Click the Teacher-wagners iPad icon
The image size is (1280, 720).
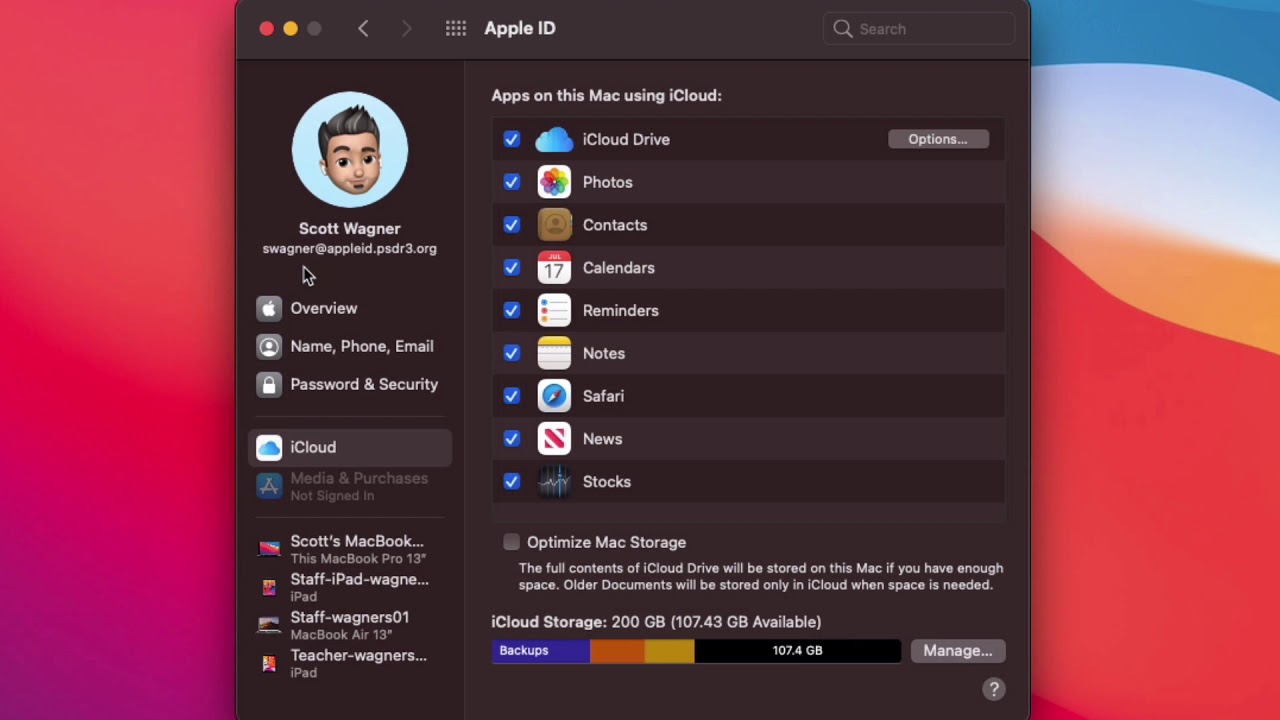pyautogui.click(x=269, y=663)
